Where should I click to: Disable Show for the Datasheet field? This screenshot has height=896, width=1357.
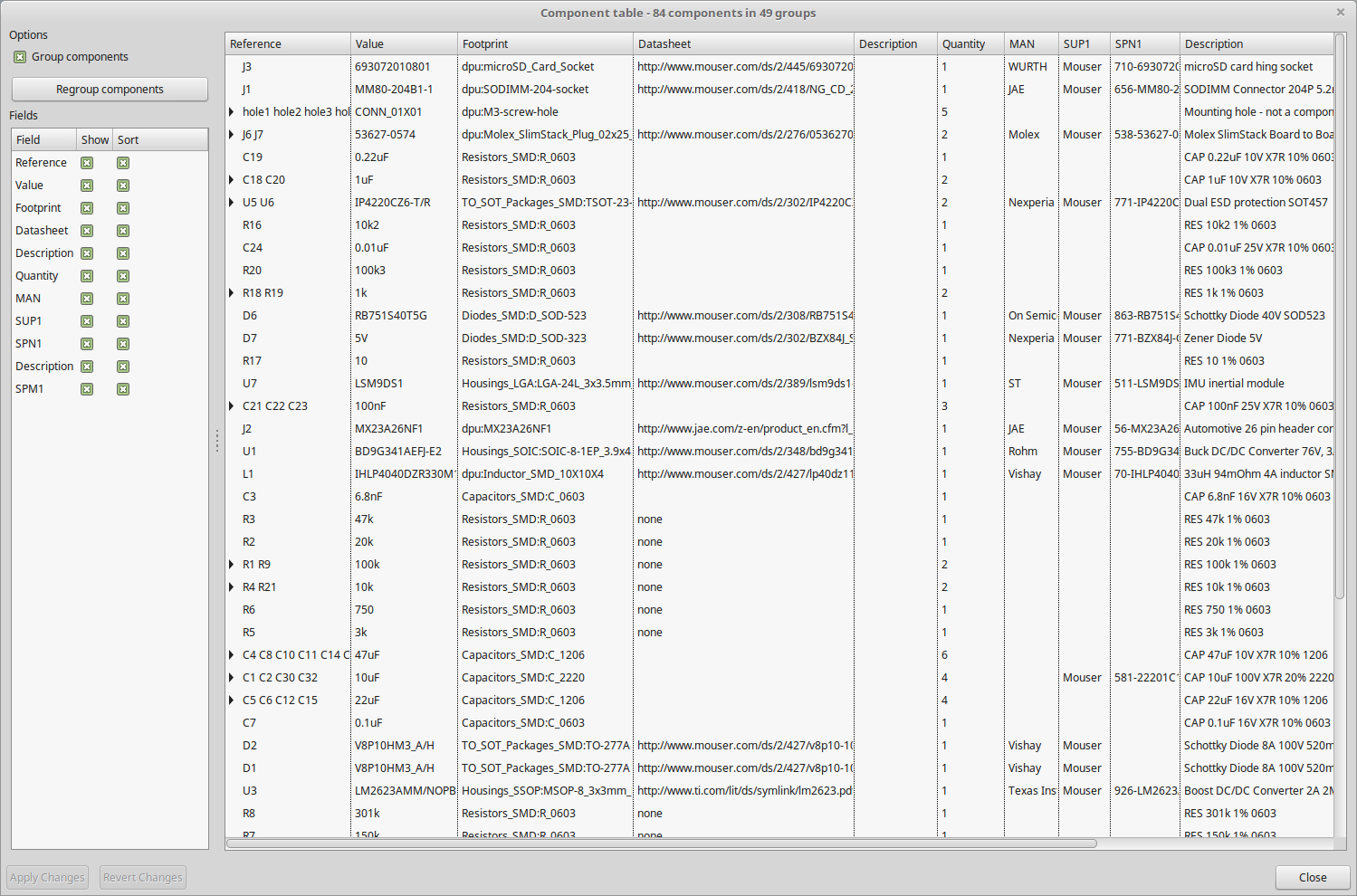[x=87, y=231]
